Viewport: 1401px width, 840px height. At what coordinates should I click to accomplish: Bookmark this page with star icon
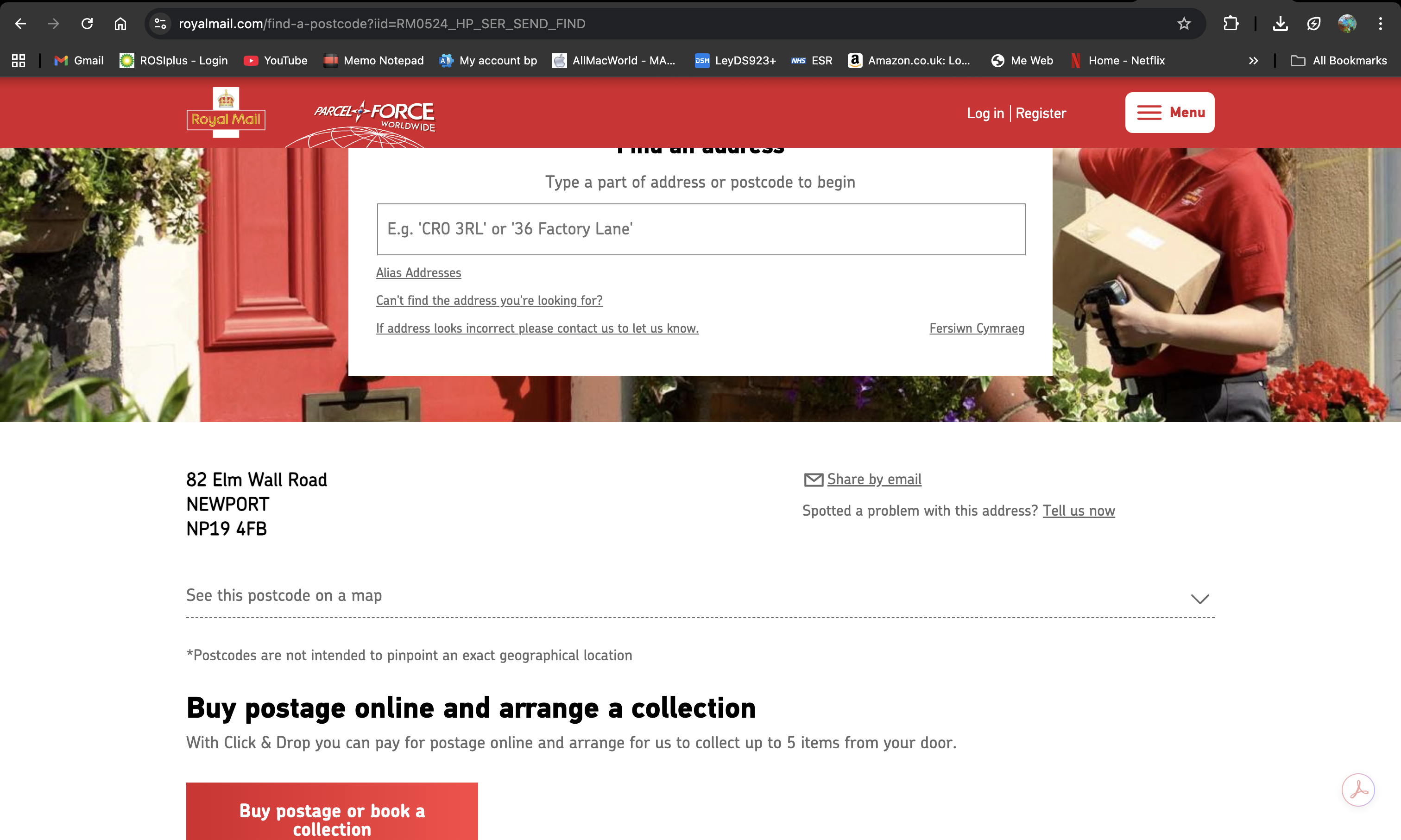coord(1184,24)
